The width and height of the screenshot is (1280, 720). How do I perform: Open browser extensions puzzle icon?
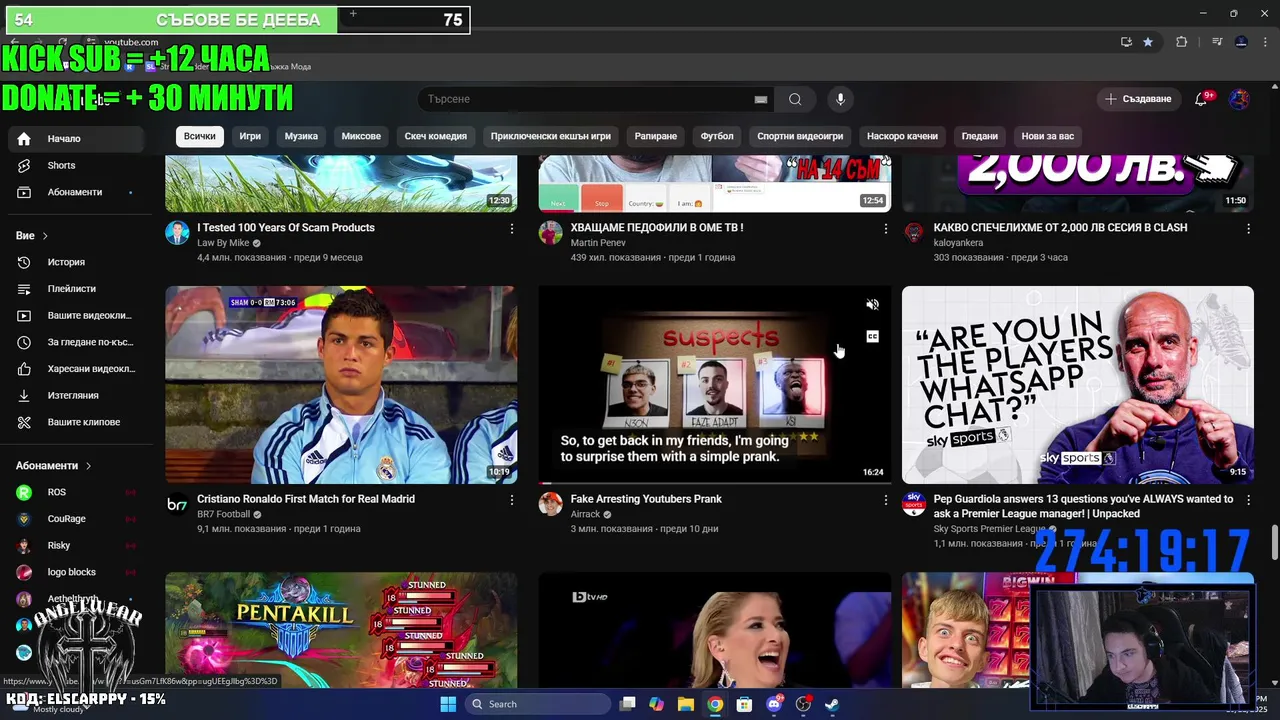point(1182,42)
